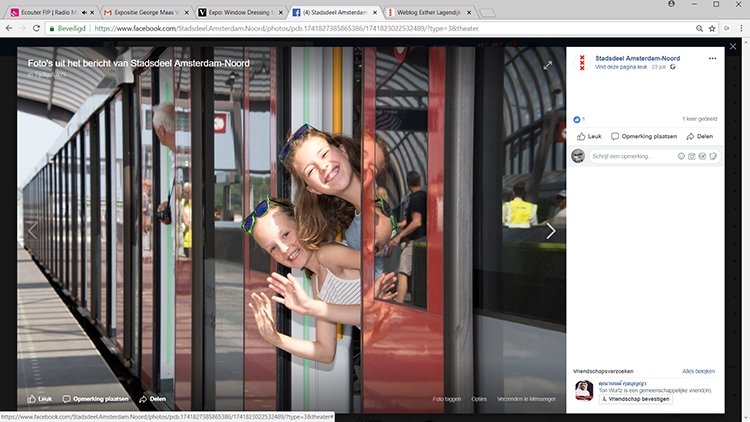Open the Tijdlijnfoto's album link
This screenshot has height=422, width=750.
pyautogui.click(x=50, y=75)
